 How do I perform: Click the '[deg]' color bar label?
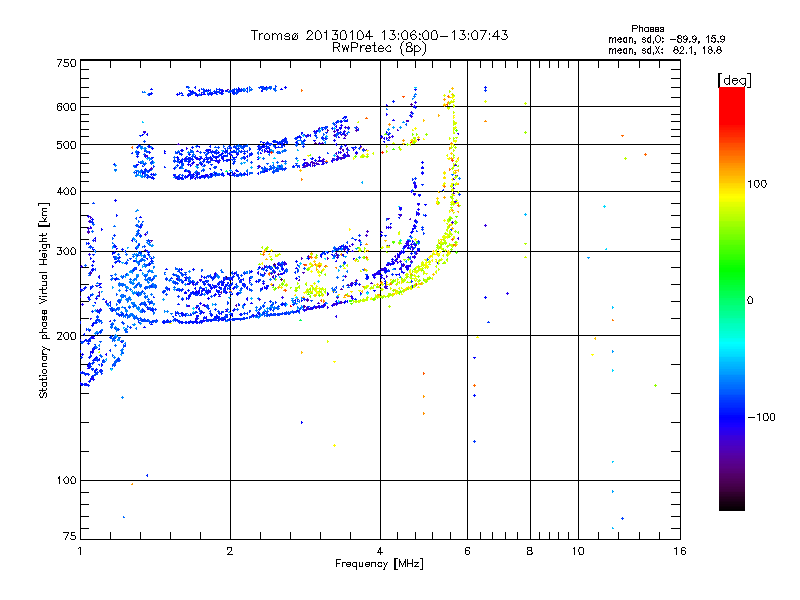(734, 80)
